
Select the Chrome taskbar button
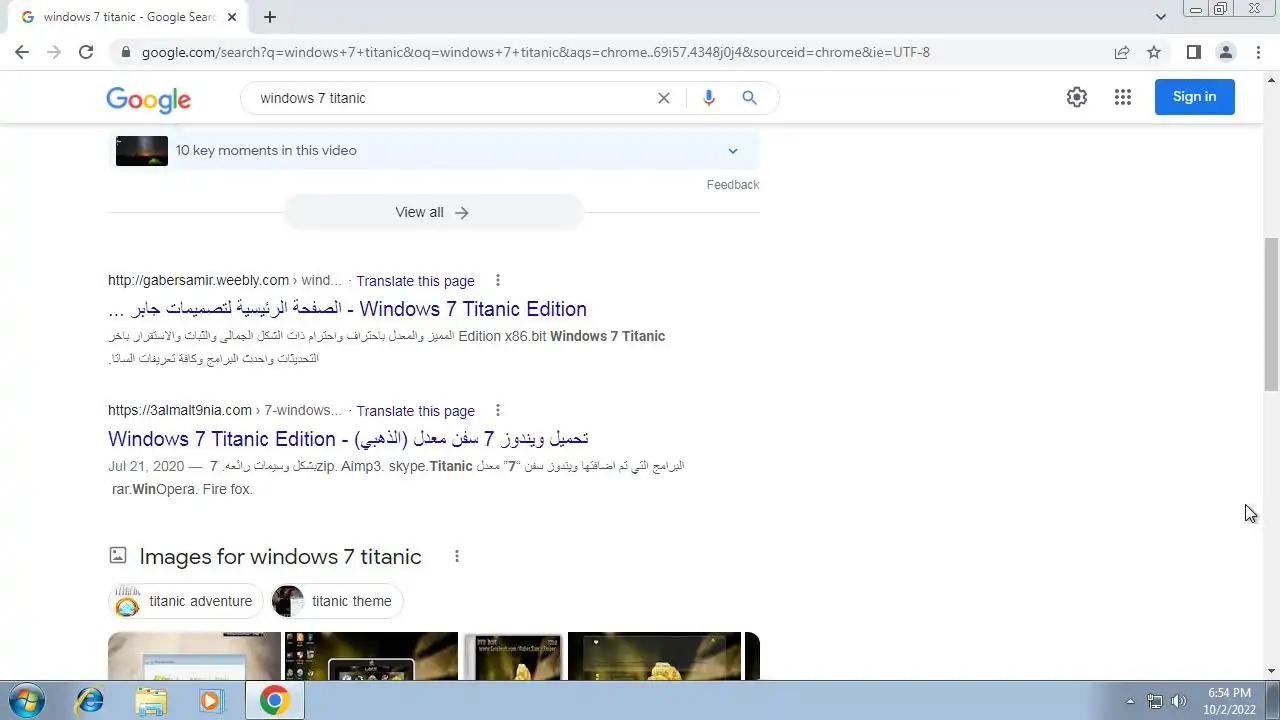(x=274, y=701)
